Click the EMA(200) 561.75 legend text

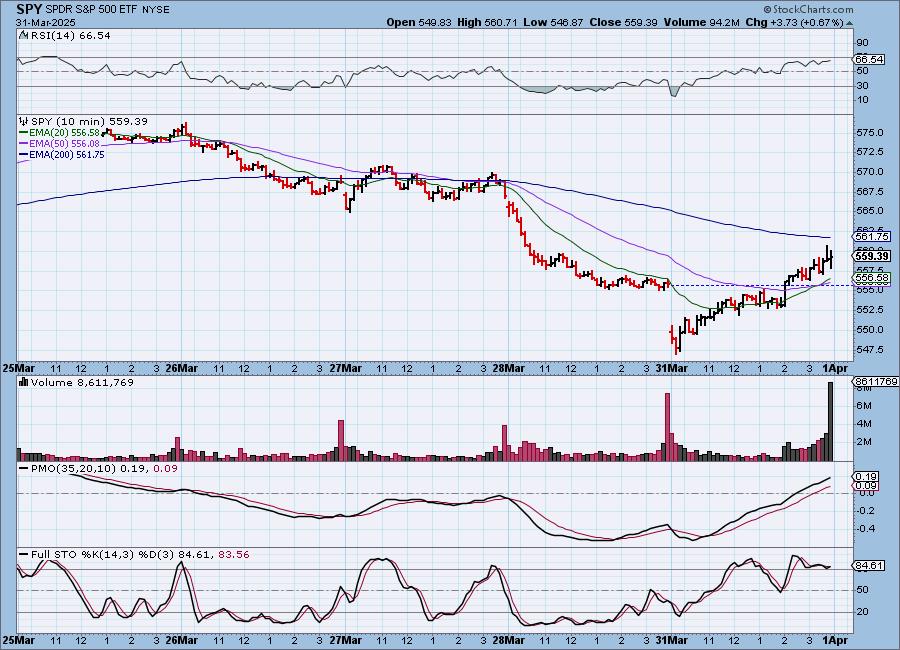click(67, 154)
